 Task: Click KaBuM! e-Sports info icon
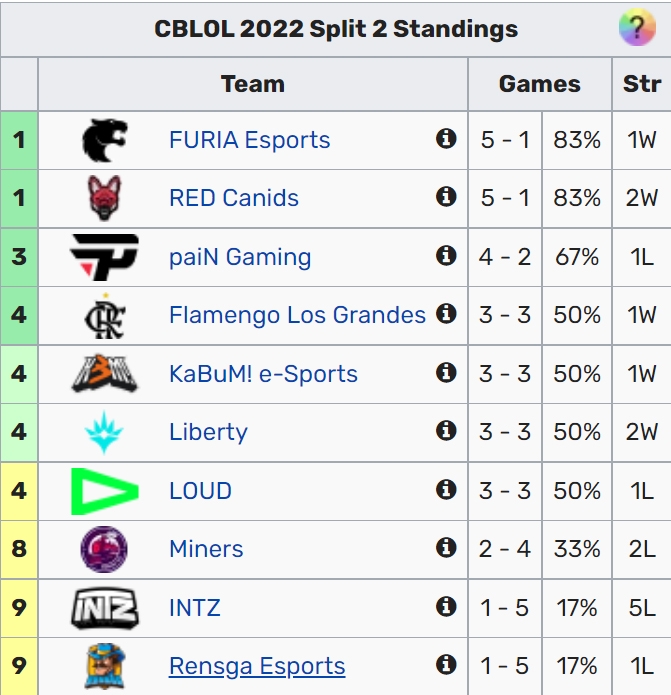pyautogui.click(x=446, y=372)
